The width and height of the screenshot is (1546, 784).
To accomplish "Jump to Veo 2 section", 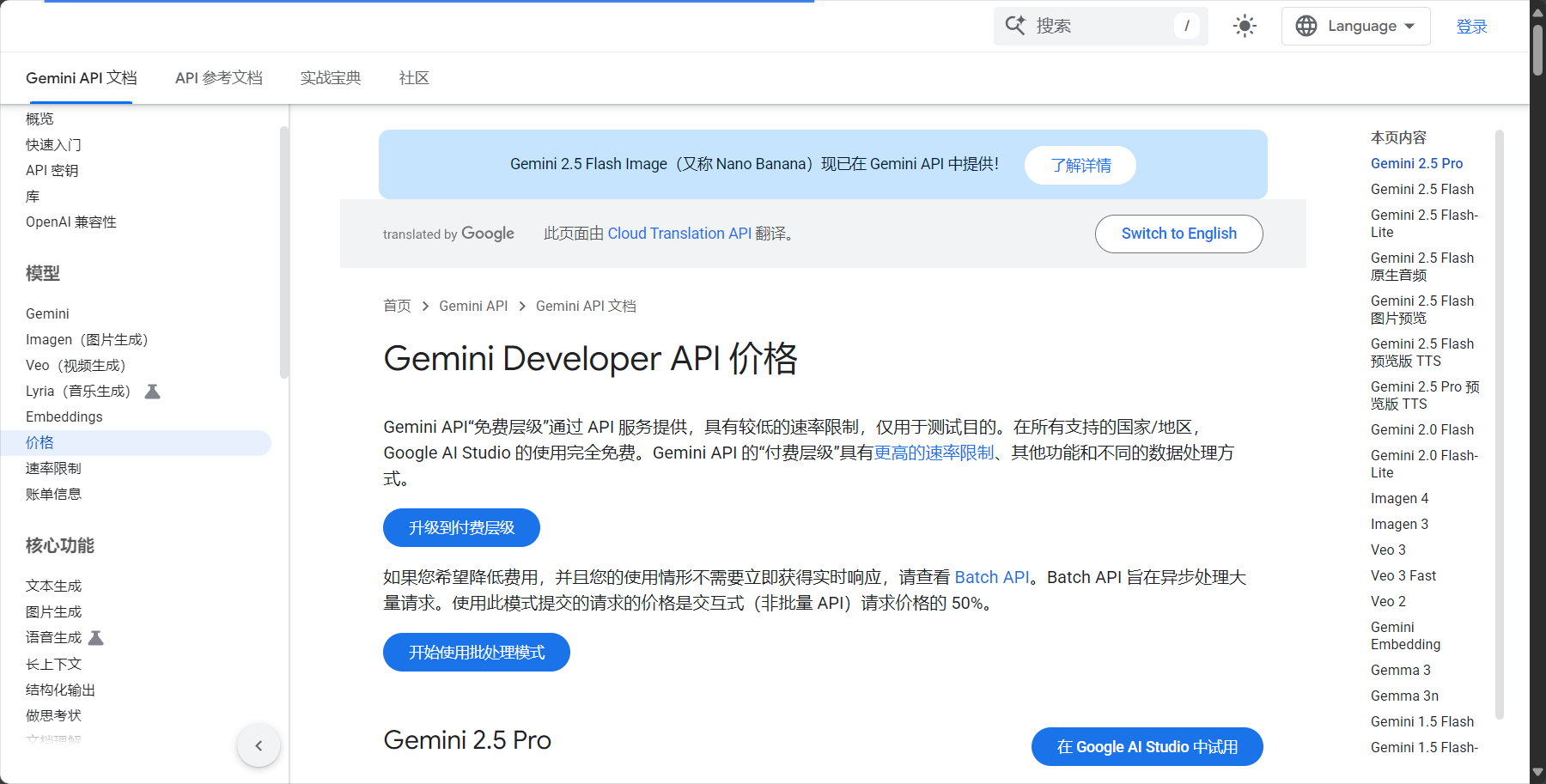I will coord(1388,602).
